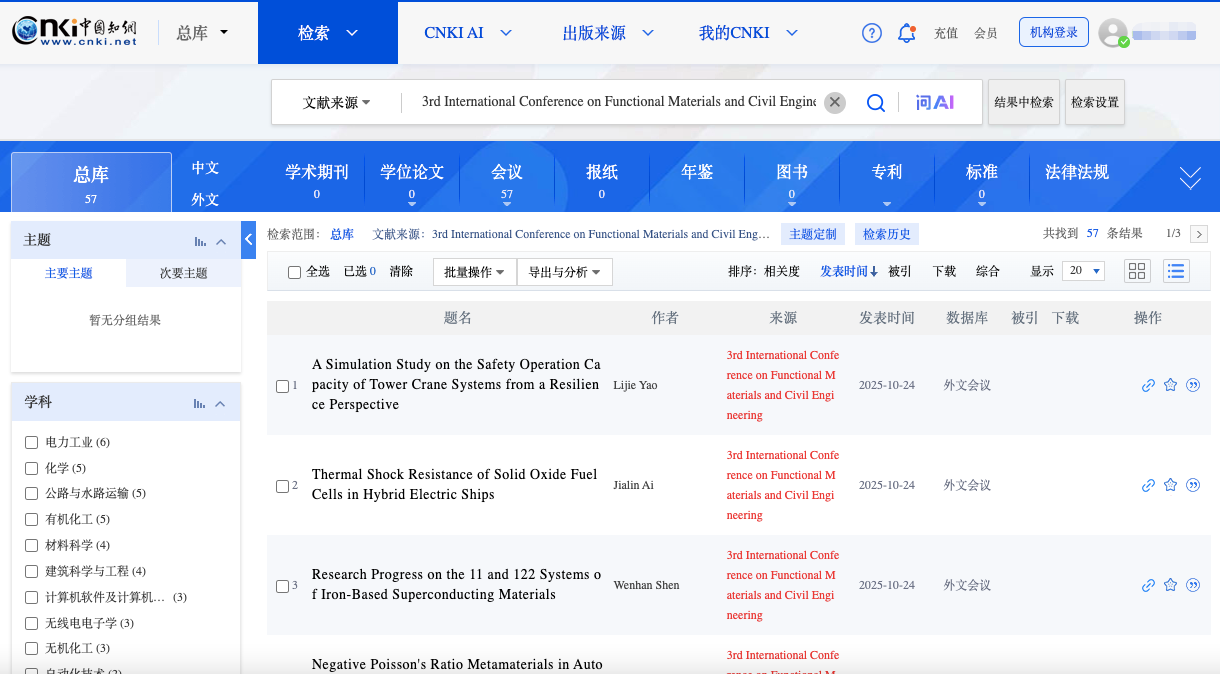Expand the 批量操作 dropdown
1220x674 pixels.
tap(474, 272)
